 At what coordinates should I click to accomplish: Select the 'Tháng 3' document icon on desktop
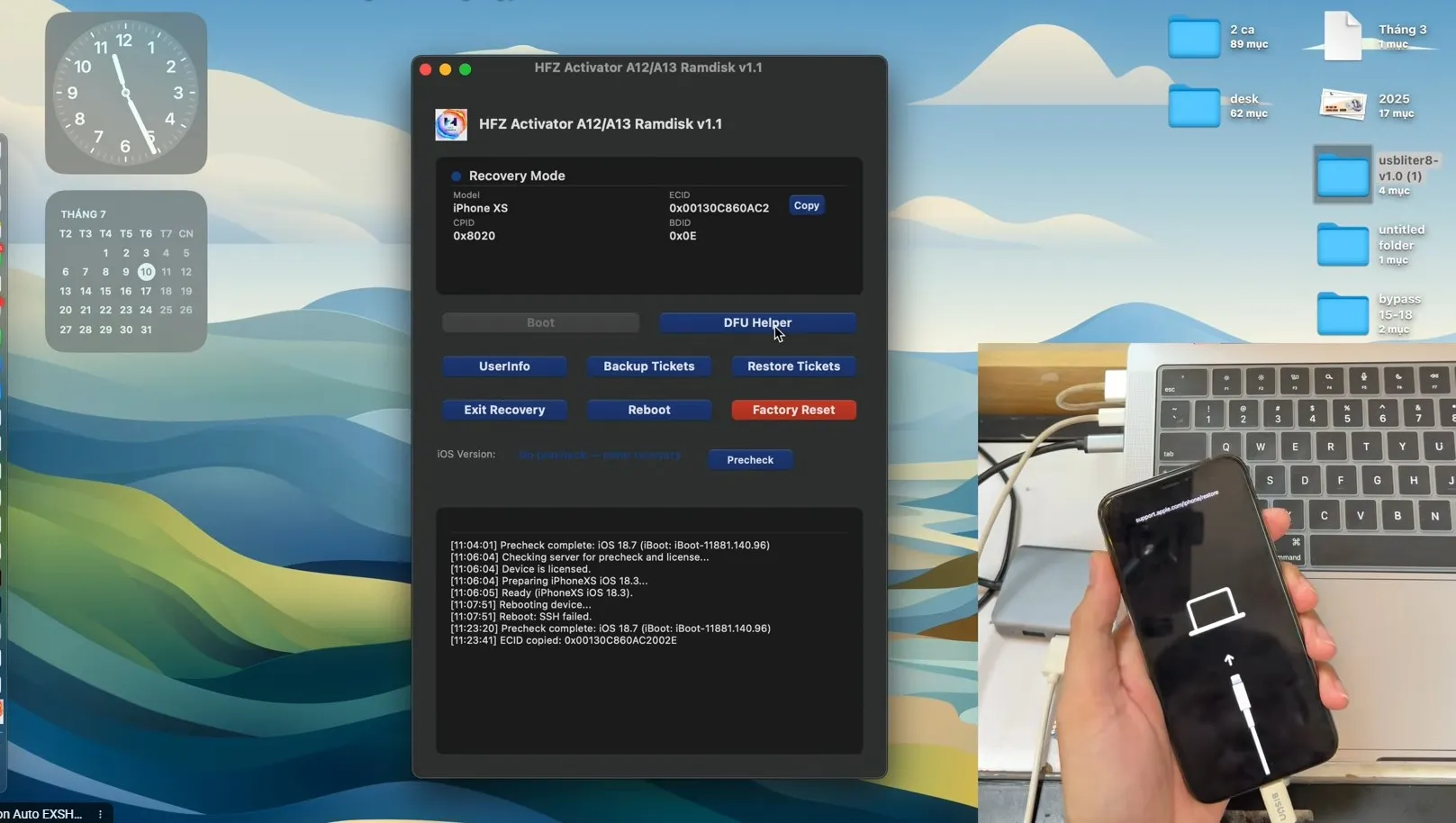pyautogui.click(x=1343, y=37)
